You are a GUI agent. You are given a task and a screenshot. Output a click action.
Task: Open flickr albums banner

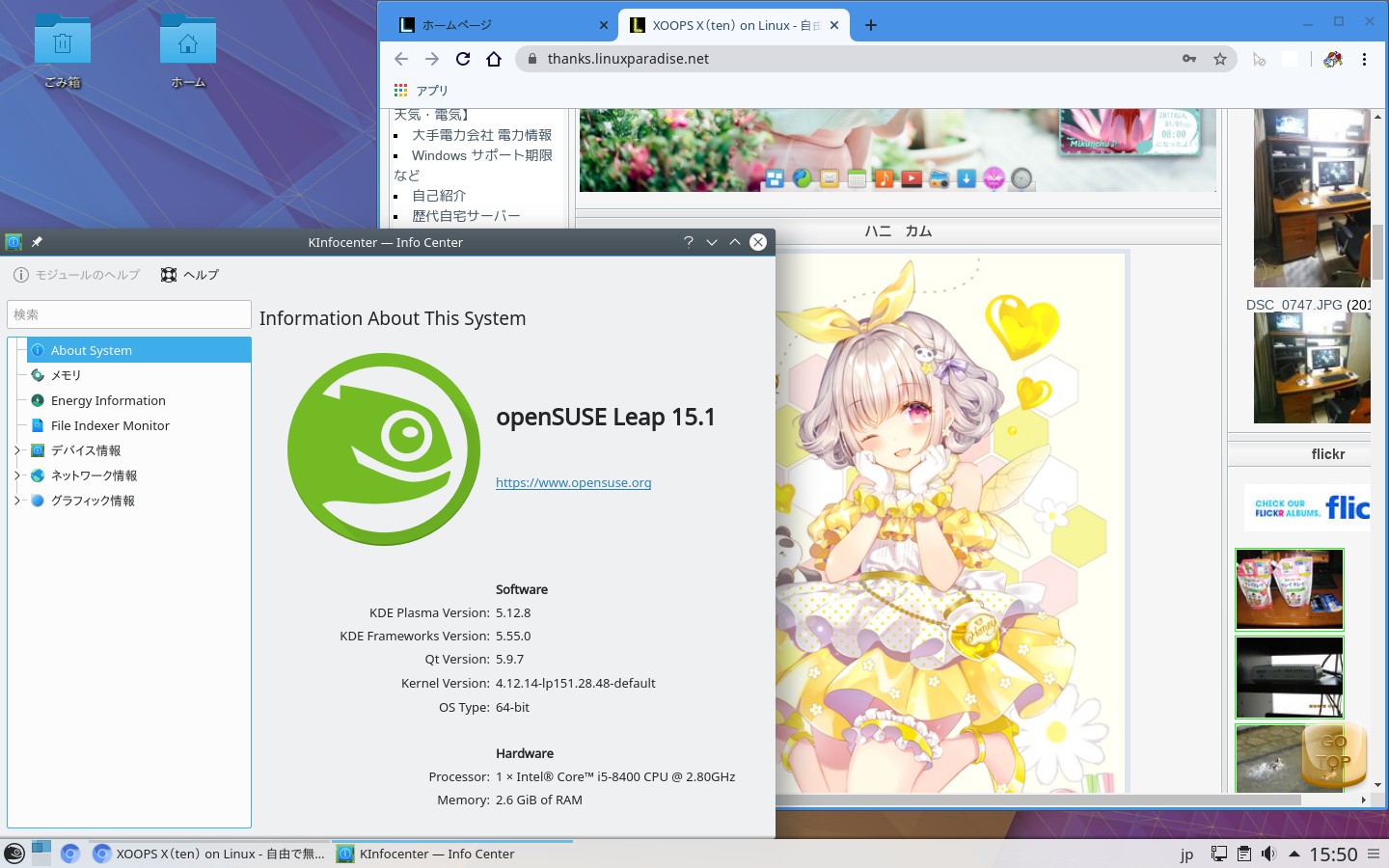click(1307, 508)
